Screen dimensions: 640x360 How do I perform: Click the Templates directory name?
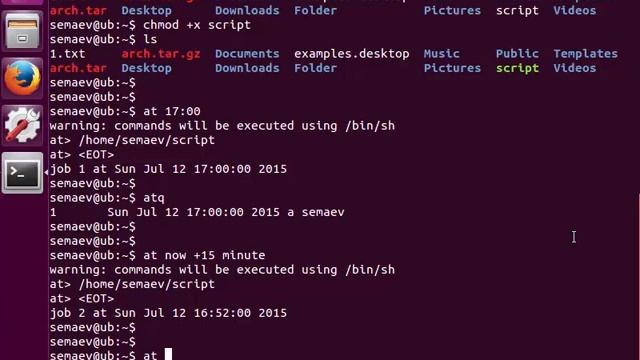pos(585,54)
